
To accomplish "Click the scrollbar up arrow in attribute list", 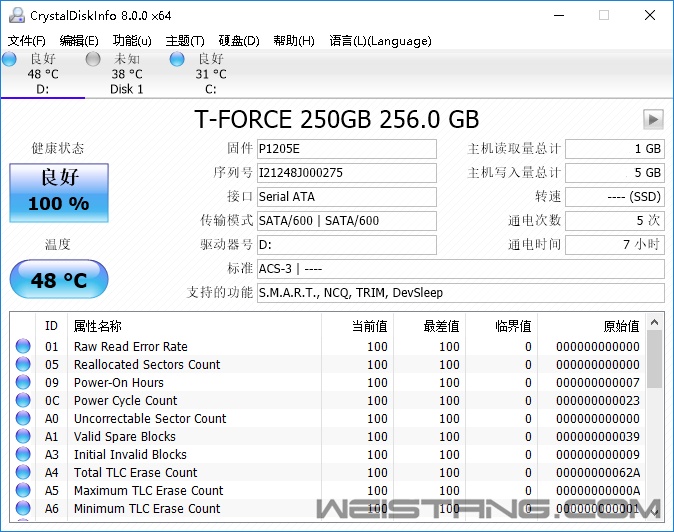I will pos(655,322).
